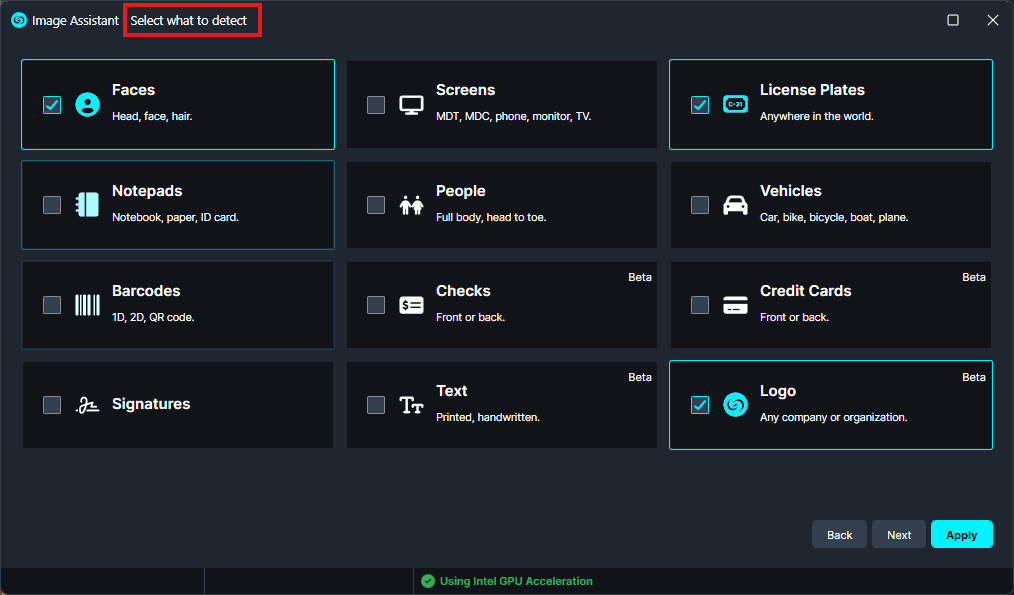Image resolution: width=1014 pixels, height=595 pixels.
Task: Click the Image Assistant app logo
Action: (x=18, y=20)
